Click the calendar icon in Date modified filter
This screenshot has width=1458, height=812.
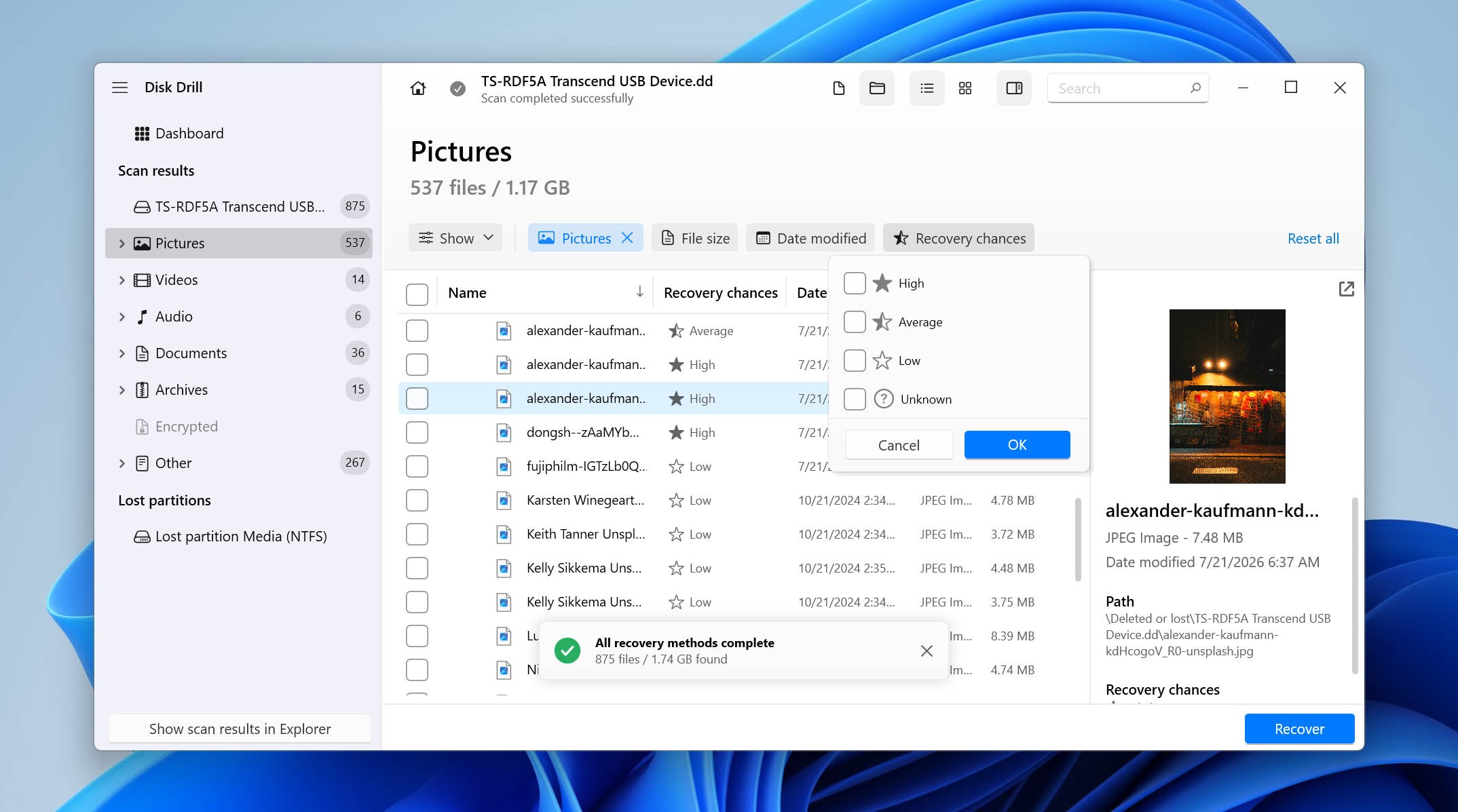click(763, 238)
